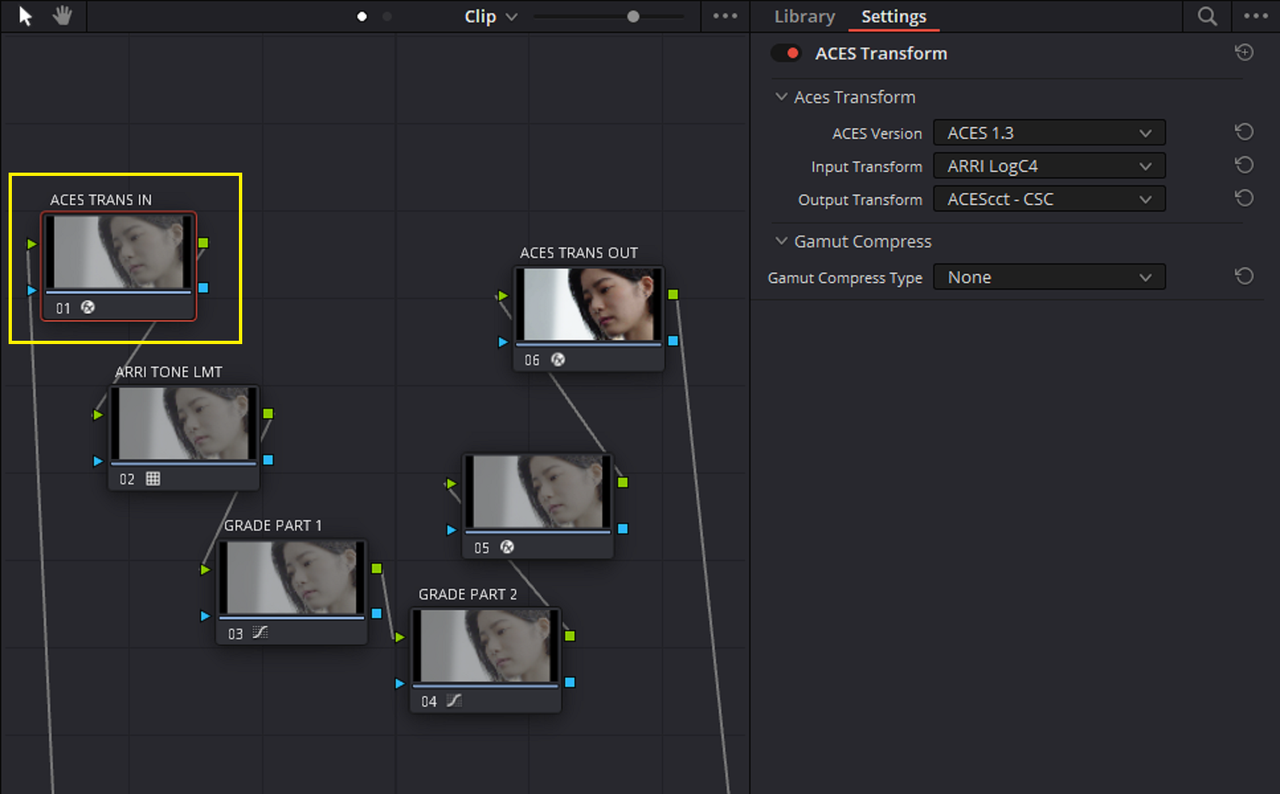
Task: Click the FX badge on node 01
Action: click(87, 308)
